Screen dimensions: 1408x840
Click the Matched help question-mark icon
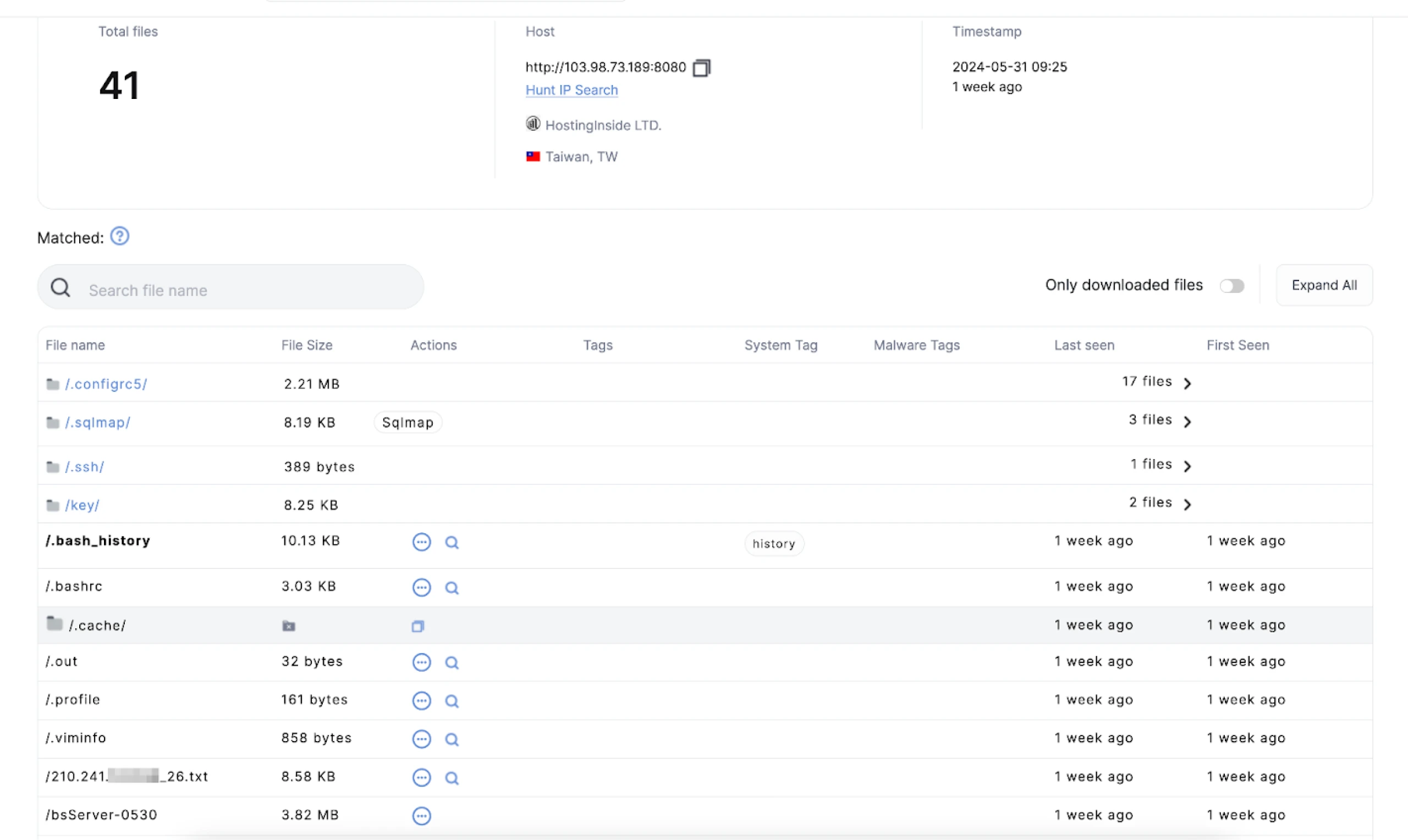tap(119, 236)
